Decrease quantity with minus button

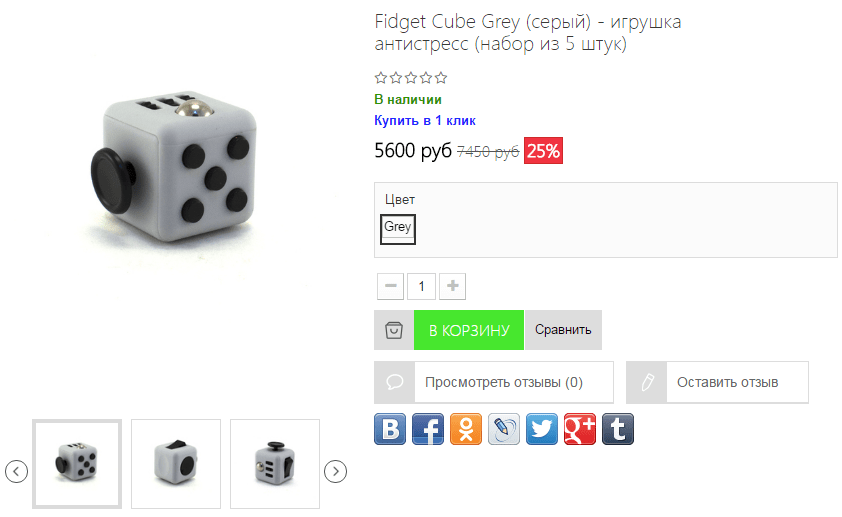(390, 286)
